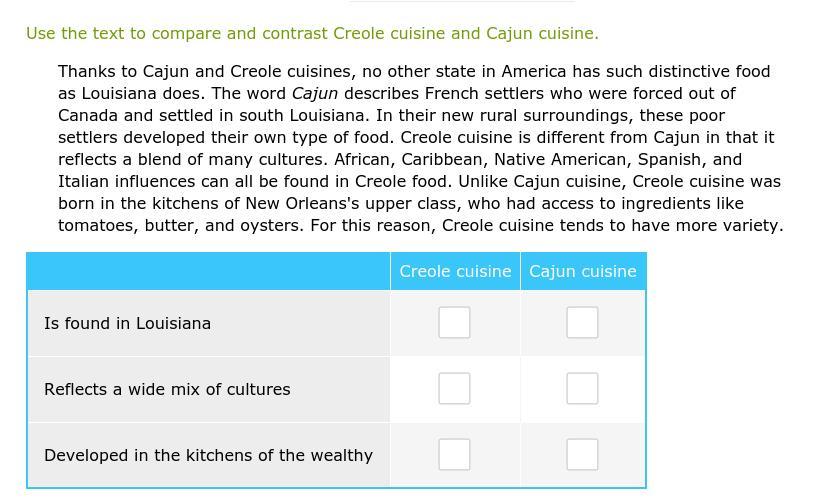Click the passage line beginning 'Canada and settled'

tap(391, 116)
